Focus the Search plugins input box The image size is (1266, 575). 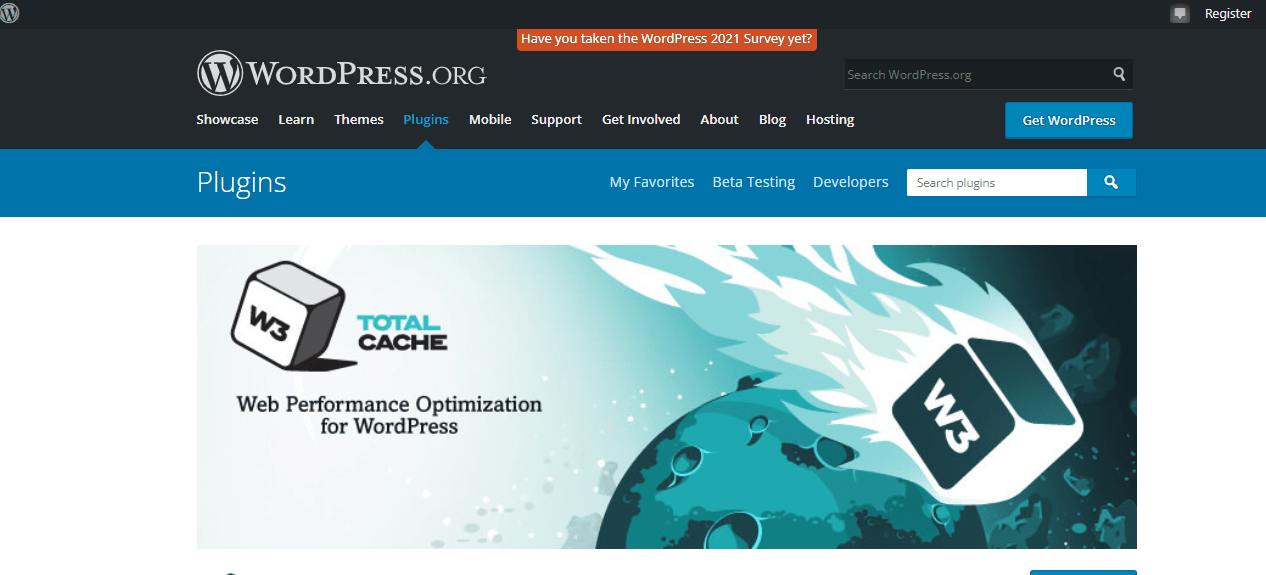click(x=996, y=183)
